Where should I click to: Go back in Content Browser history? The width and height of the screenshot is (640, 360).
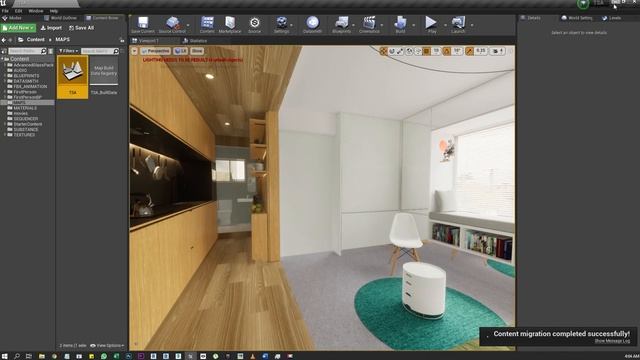click(x=4, y=40)
